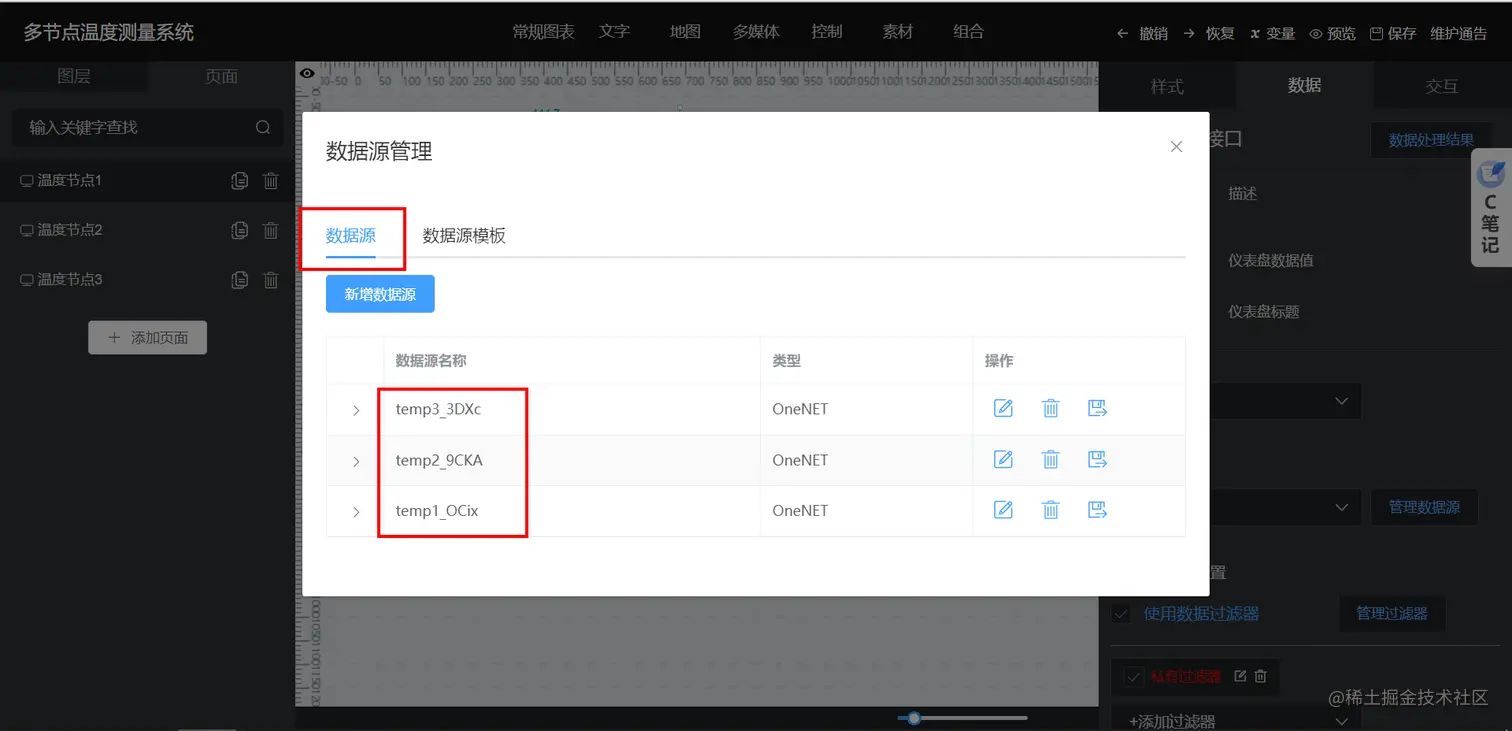This screenshot has height=731, width=1512.
Task: Click 管理过滤器 button
Action: click(x=1392, y=613)
